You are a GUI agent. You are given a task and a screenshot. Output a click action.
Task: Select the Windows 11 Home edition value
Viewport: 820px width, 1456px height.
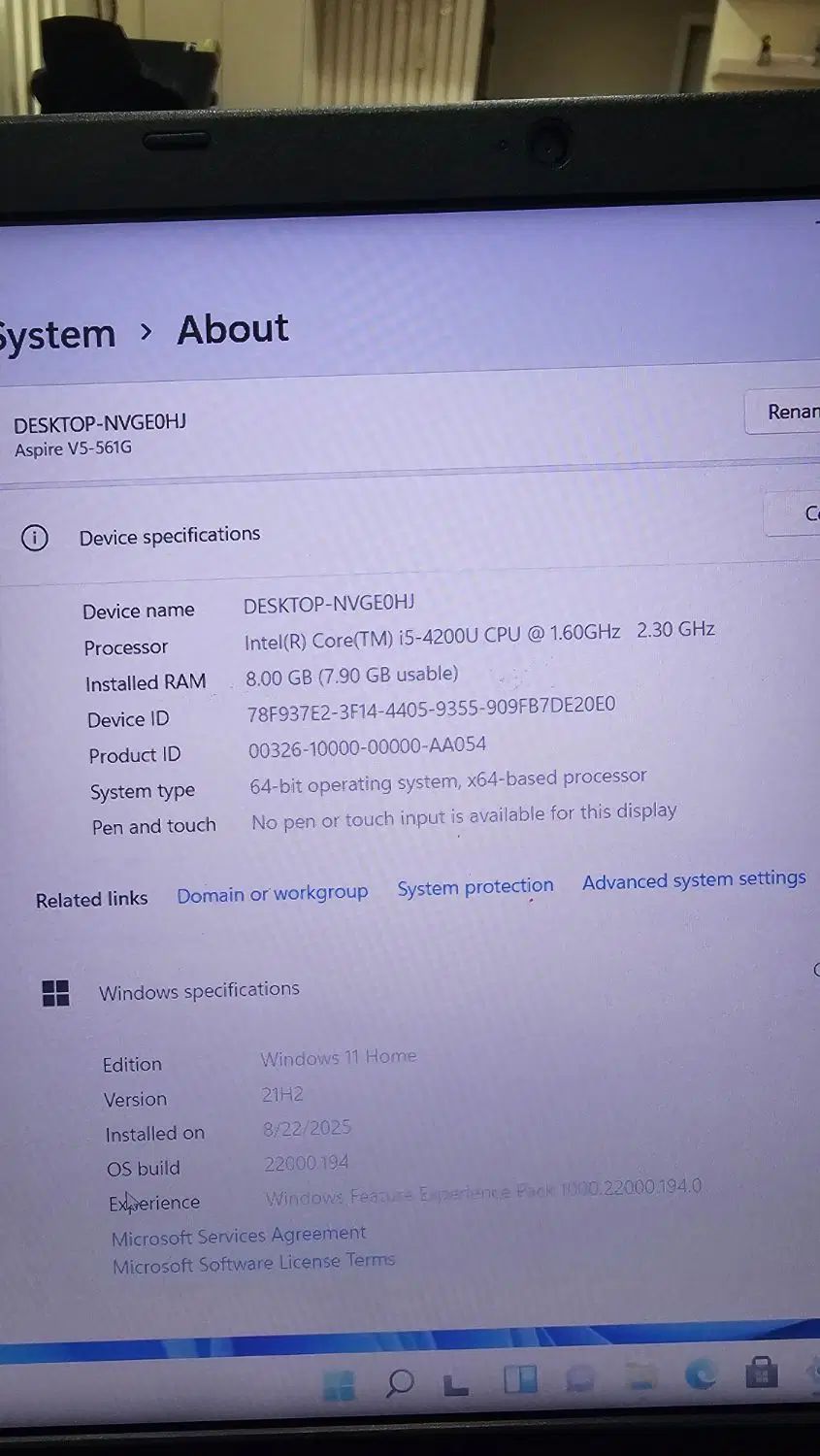[x=338, y=1057]
